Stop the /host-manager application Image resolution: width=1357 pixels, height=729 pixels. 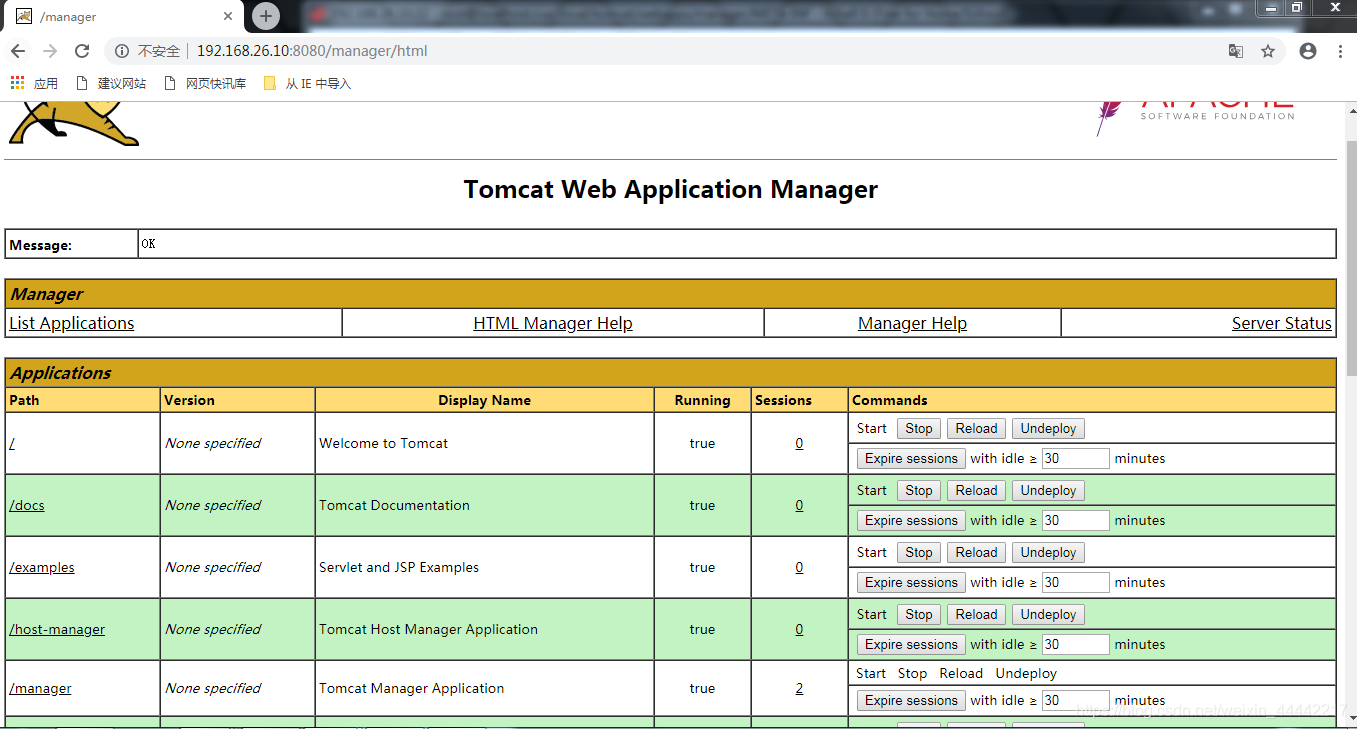point(919,614)
